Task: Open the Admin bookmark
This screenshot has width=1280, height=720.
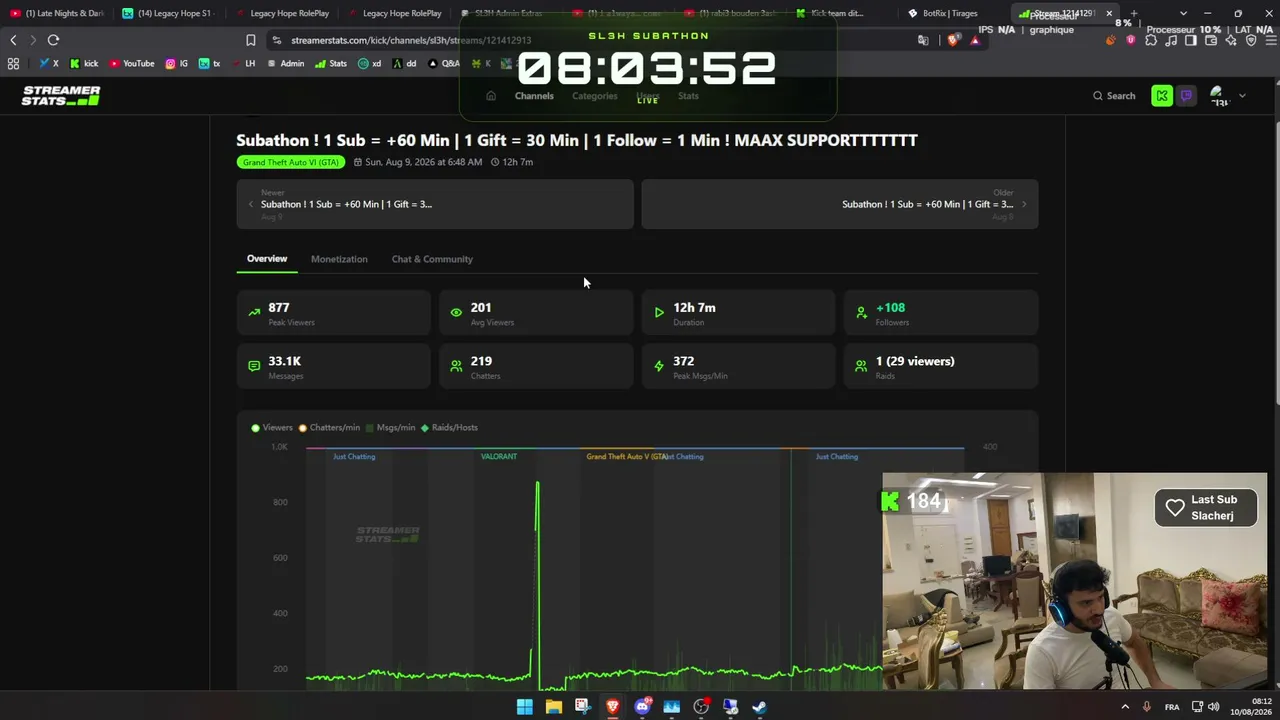Action: click(x=285, y=63)
